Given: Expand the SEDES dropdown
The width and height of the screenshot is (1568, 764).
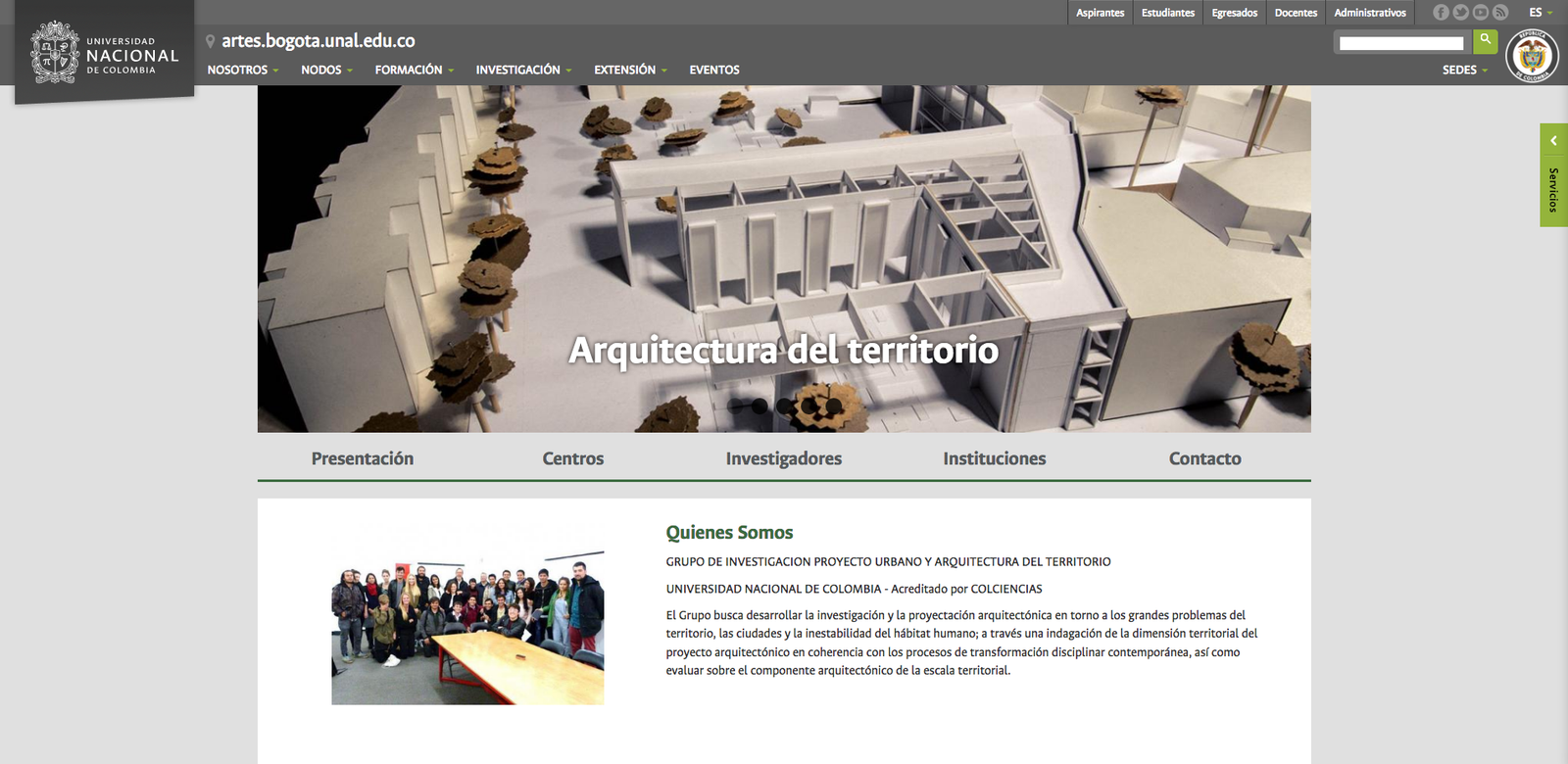Looking at the screenshot, I should [1465, 70].
